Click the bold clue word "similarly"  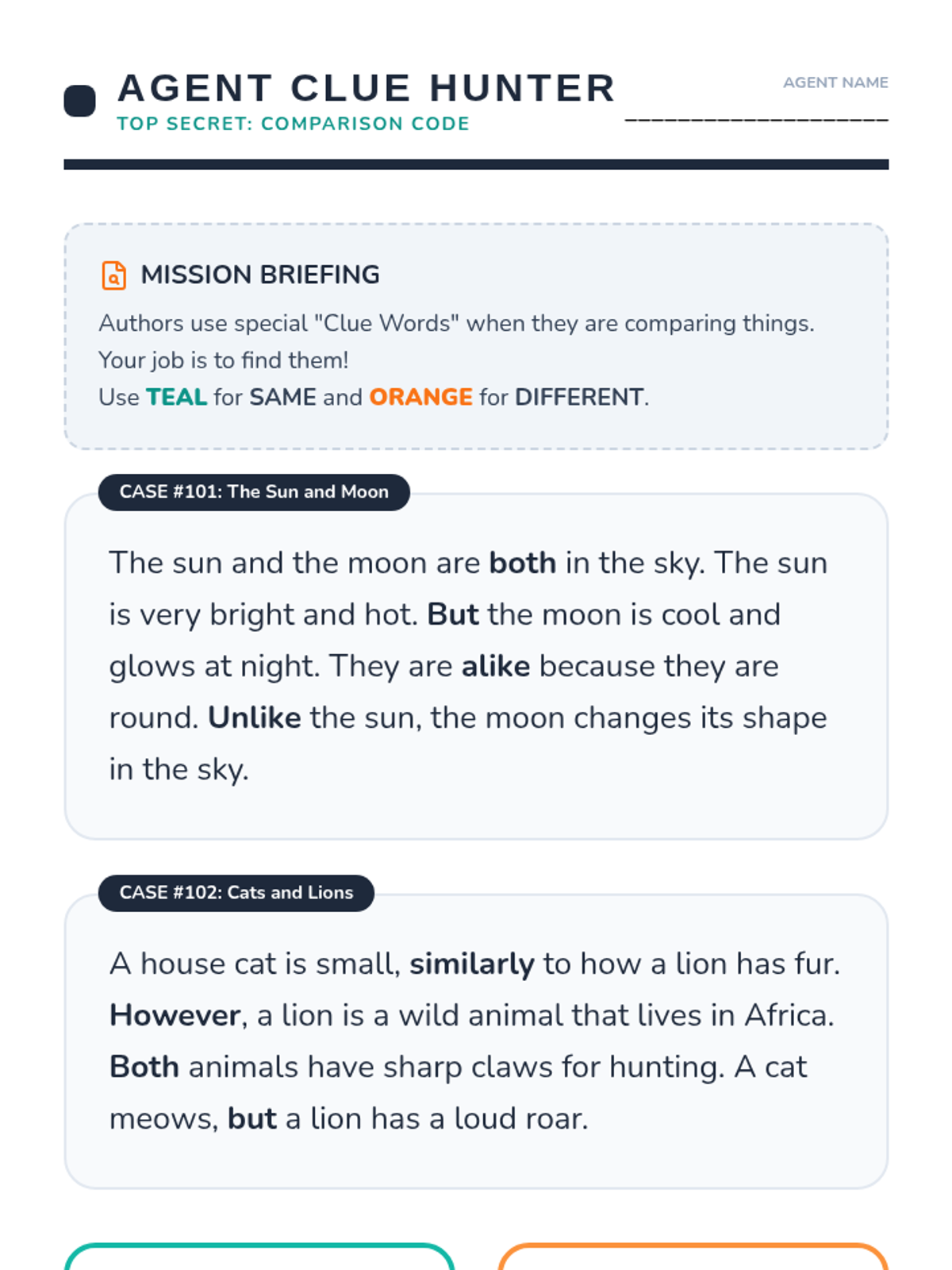472,964
